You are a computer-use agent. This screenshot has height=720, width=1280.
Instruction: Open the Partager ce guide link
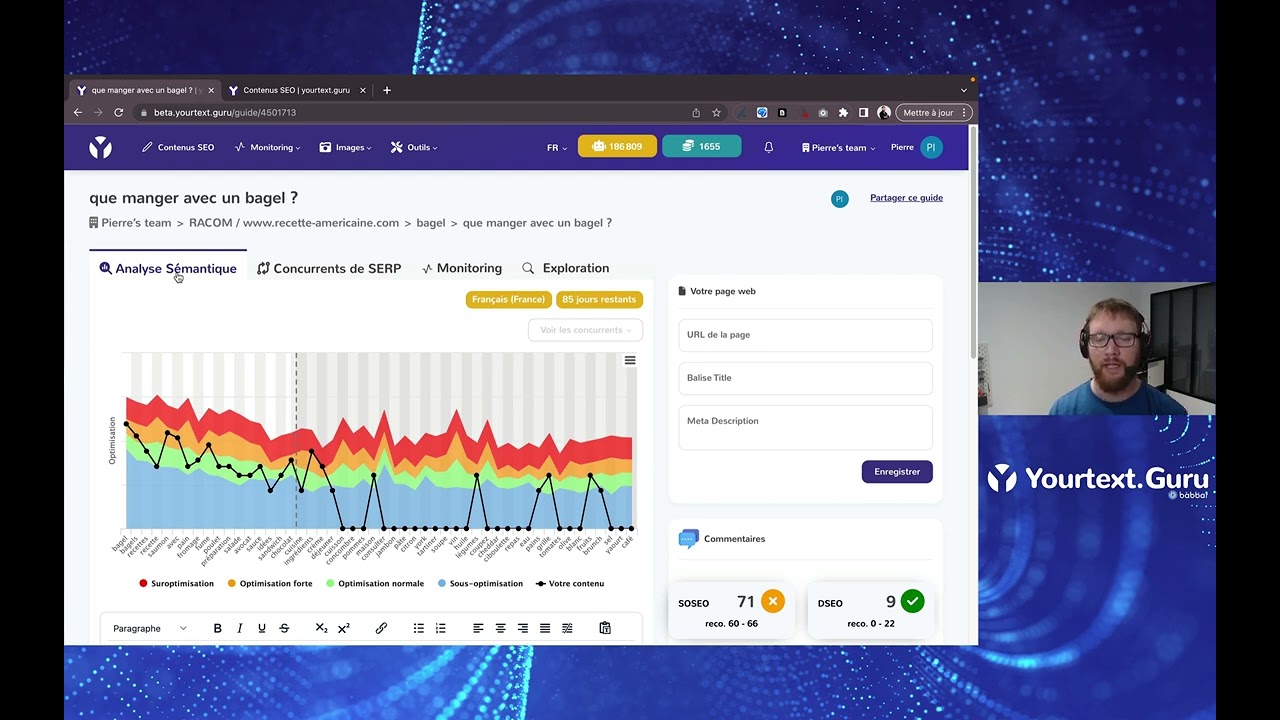[906, 198]
